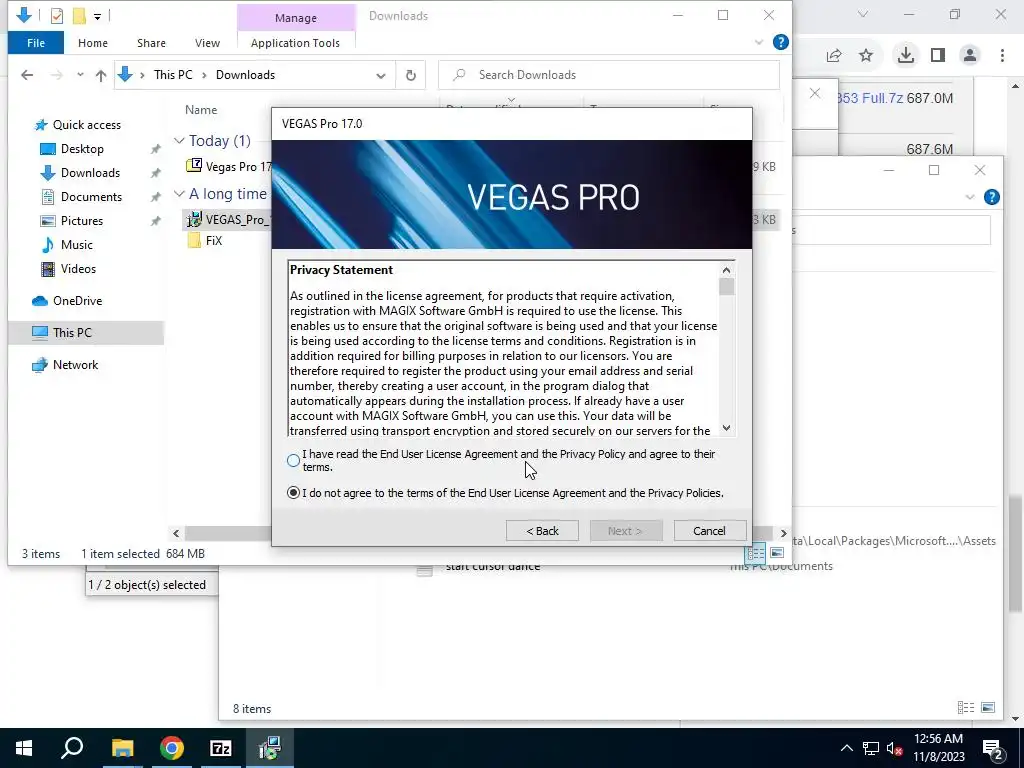Open the Windows Start menu

(x=24, y=748)
